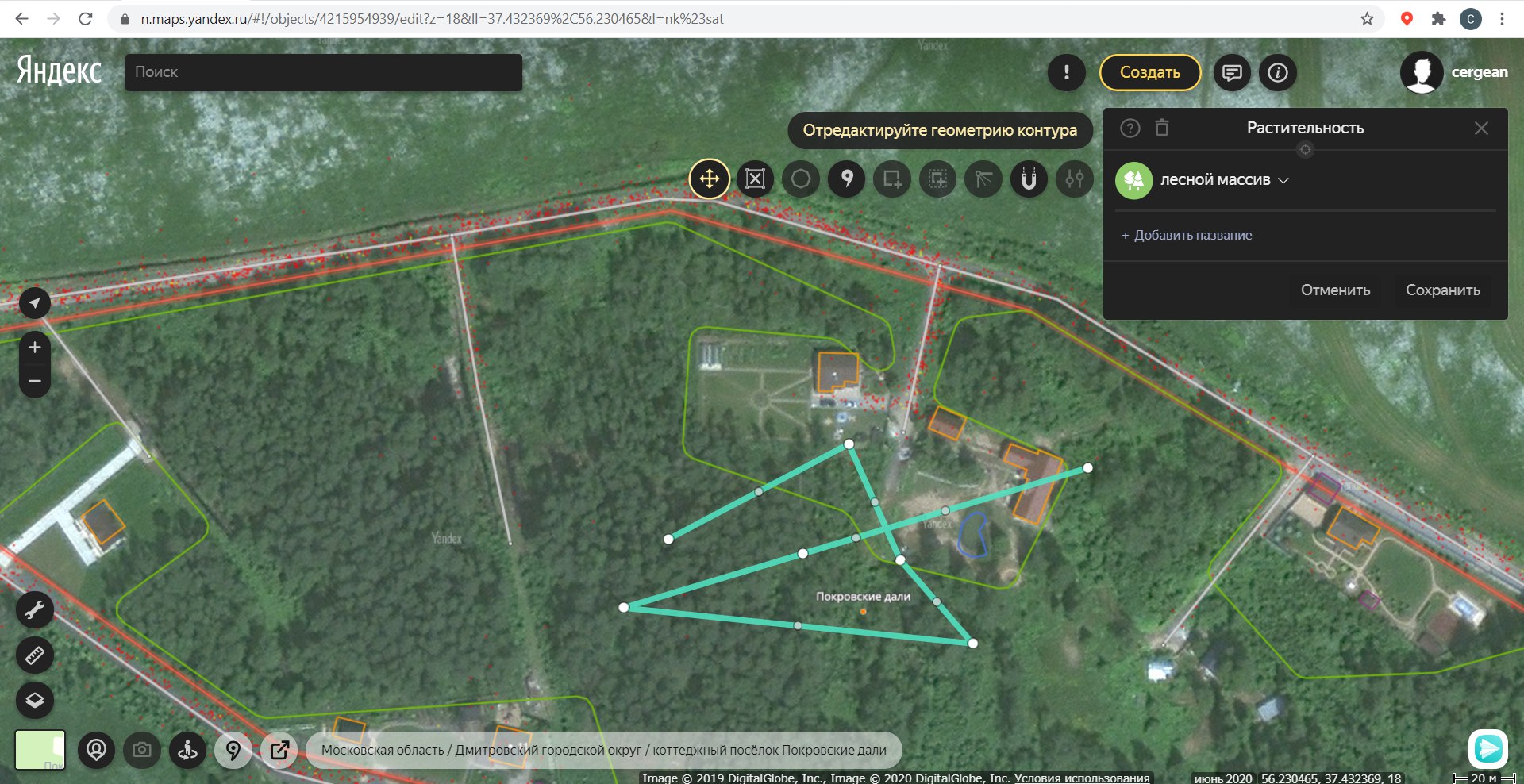1524x784 pixels.
Task: Click the camera photo icon
Action: point(142,750)
